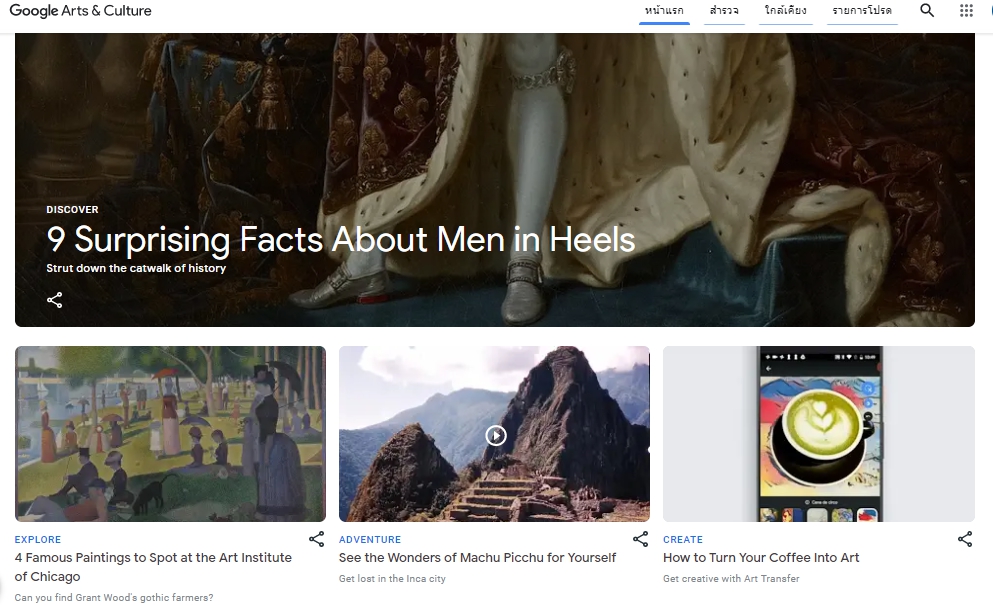The image size is (993, 605).
Task: Select the หน้าแรก tab
Action: pos(664,11)
